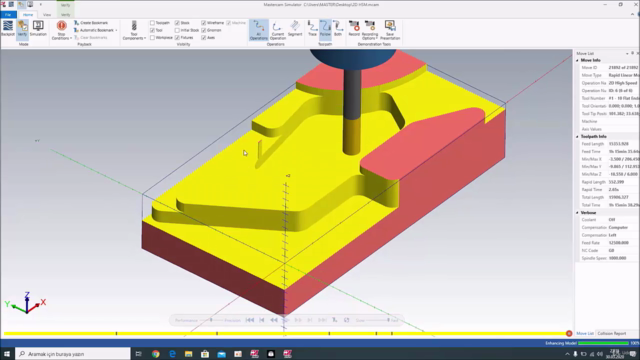The height and width of the screenshot is (360, 640).
Task: Enable the Initial Stock checkbox
Action: [177, 30]
